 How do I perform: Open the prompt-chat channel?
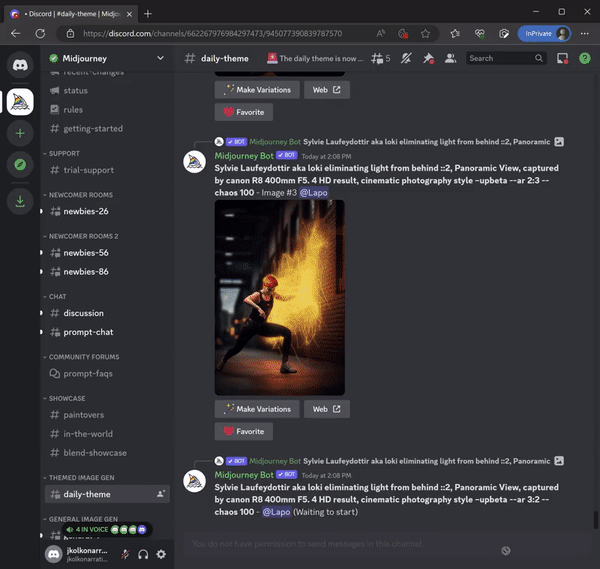(107, 332)
